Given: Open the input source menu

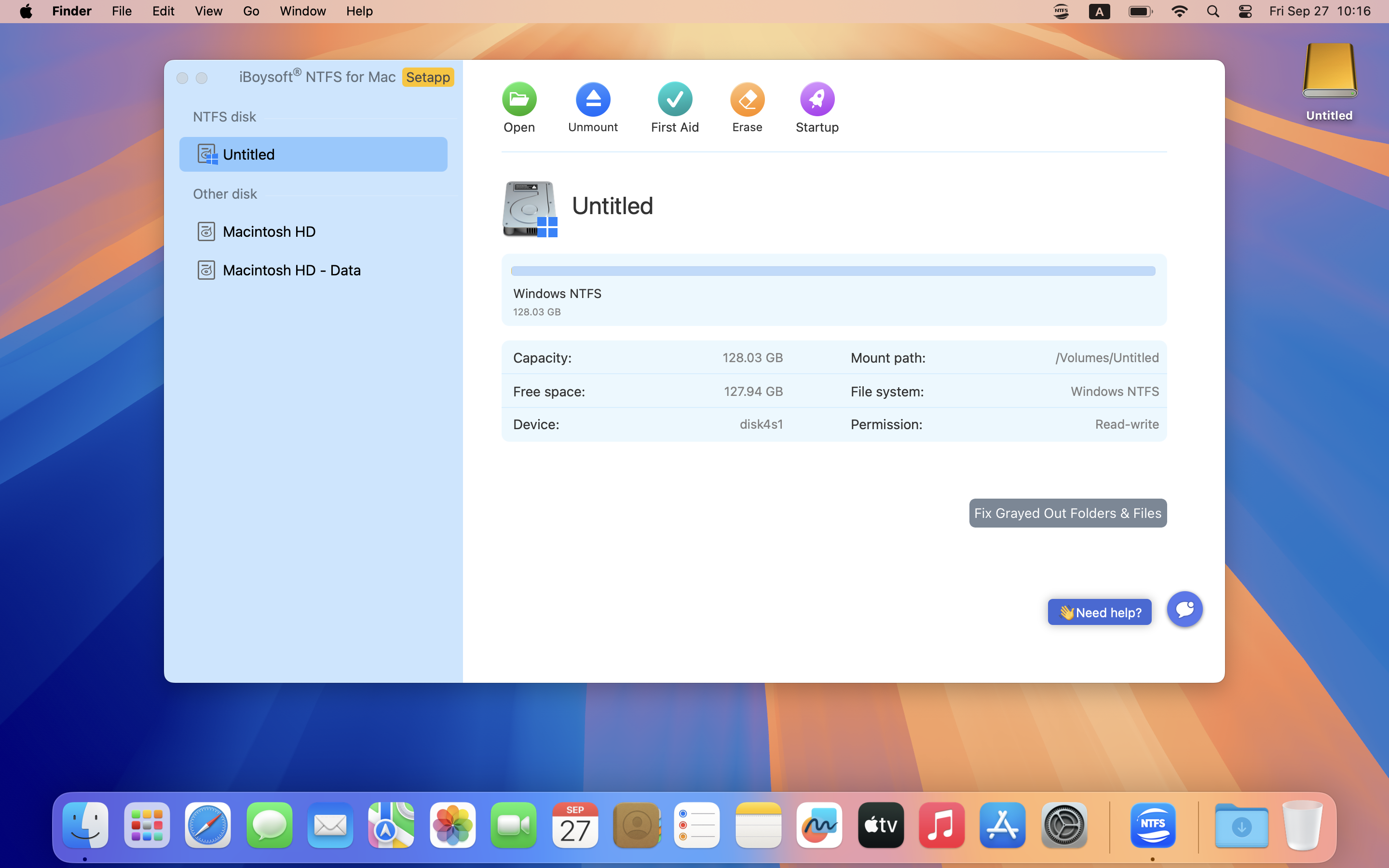Looking at the screenshot, I should [1099, 12].
